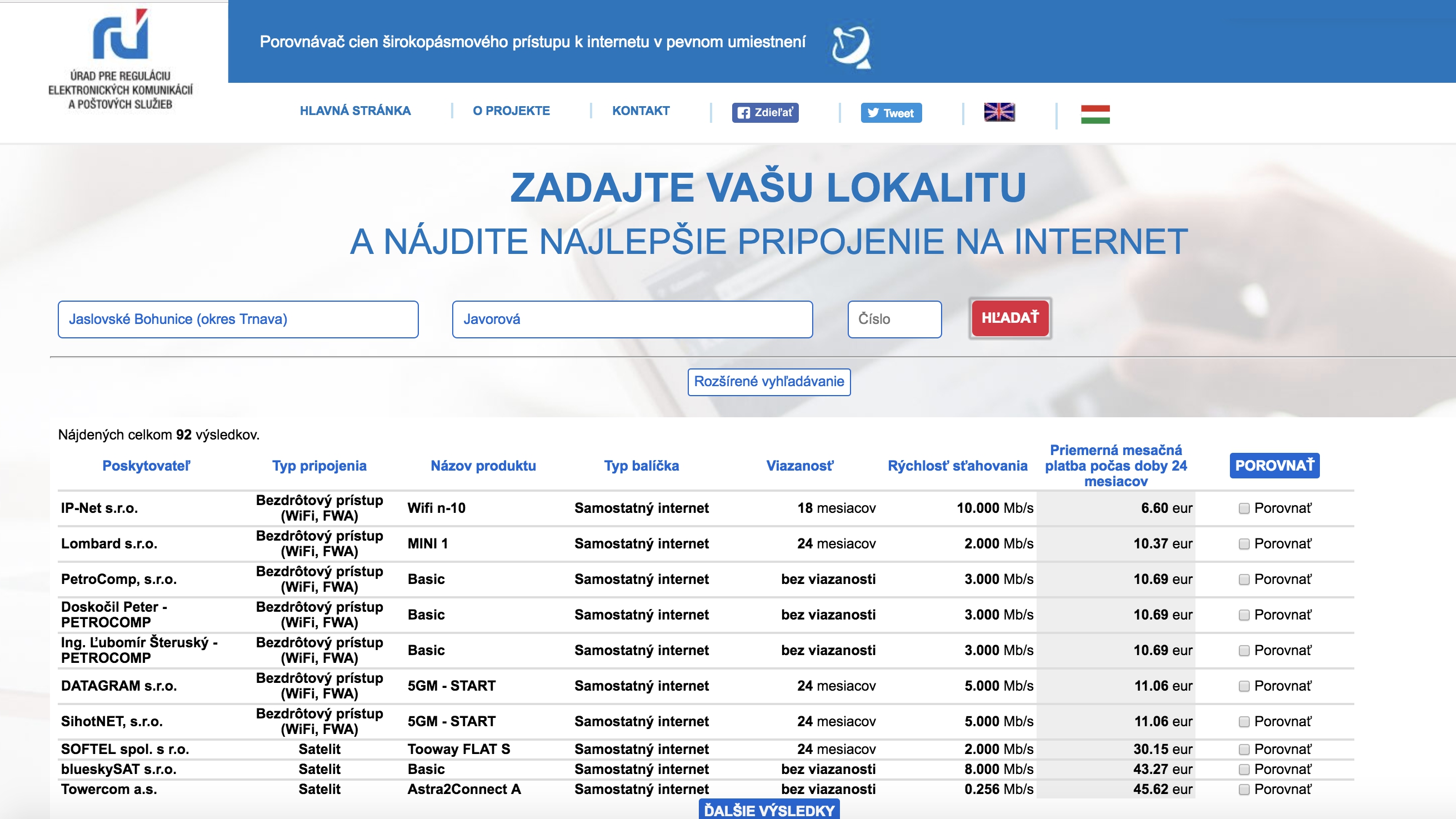The height and width of the screenshot is (819, 1456).
Task: Check Porovnať for SOFTEL spol. s r.o.
Action: click(1243, 750)
